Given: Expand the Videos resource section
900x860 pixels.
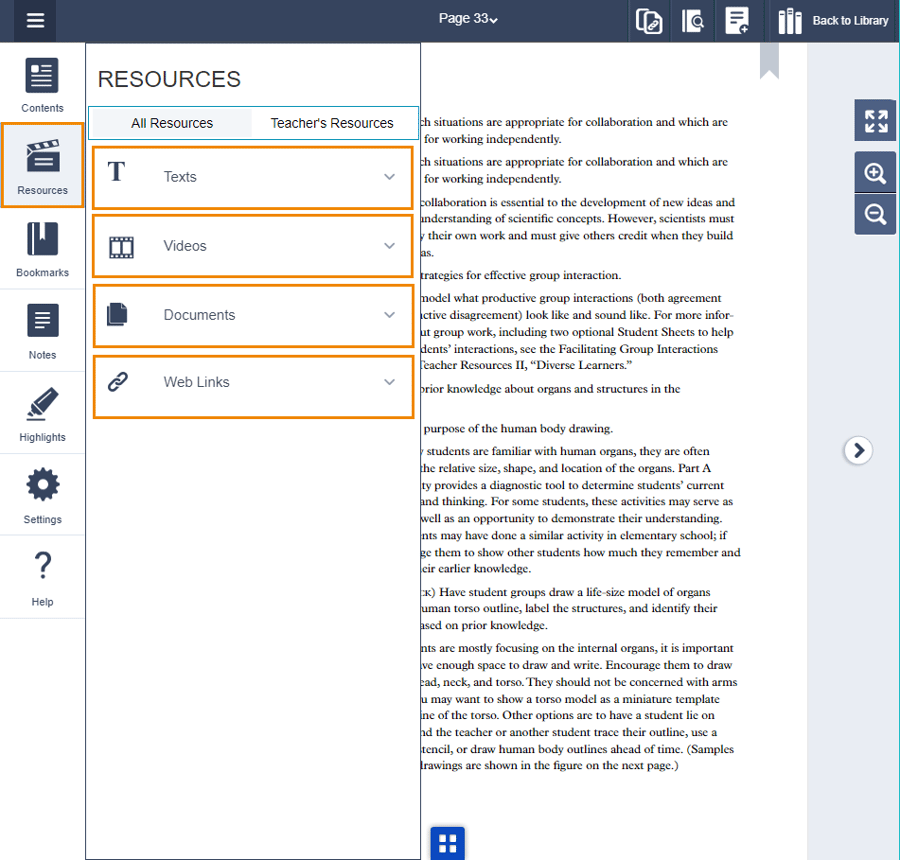Looking at the screenshot, I should point(252,246).
